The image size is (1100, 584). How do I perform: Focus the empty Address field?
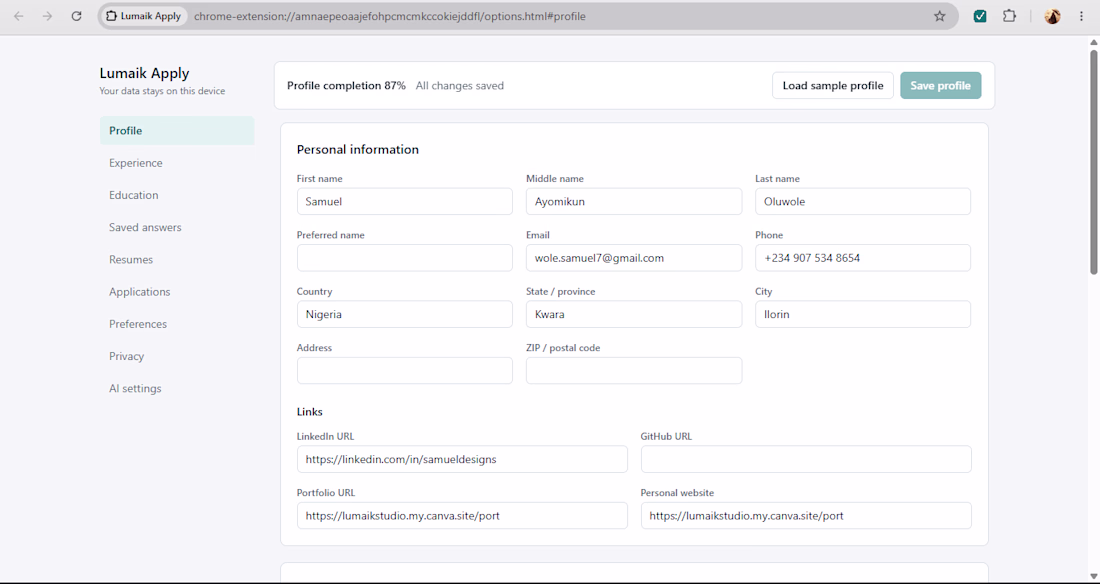click(x=405, y=371)
